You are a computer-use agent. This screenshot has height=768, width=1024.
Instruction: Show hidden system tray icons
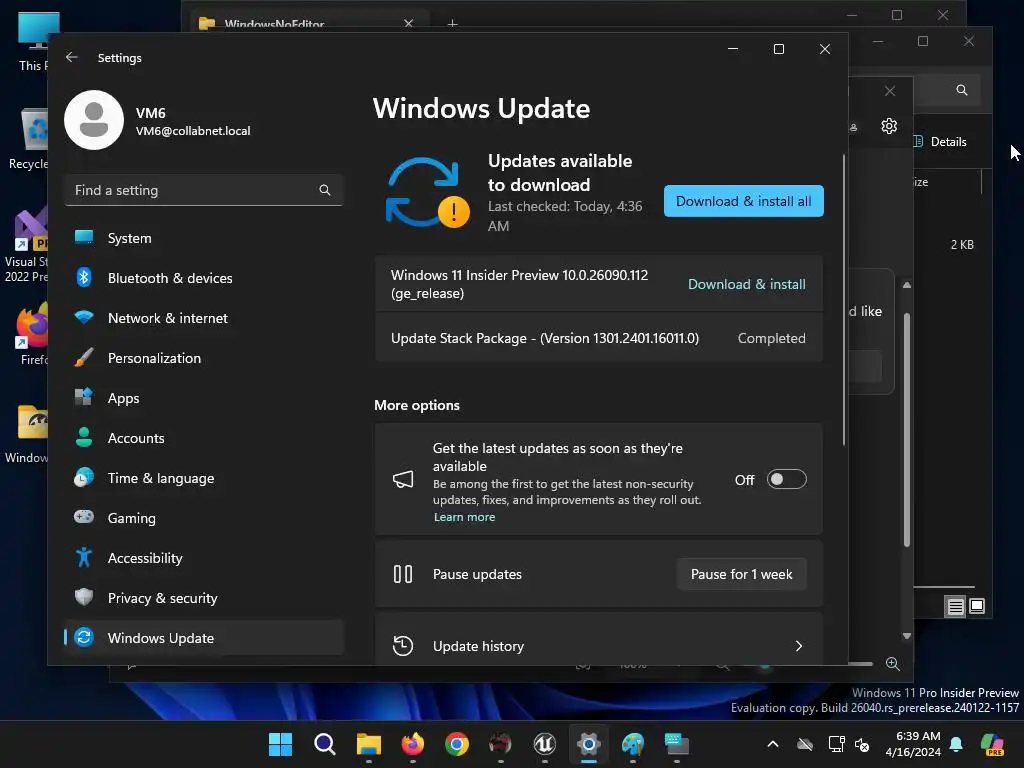coord(773,744)
